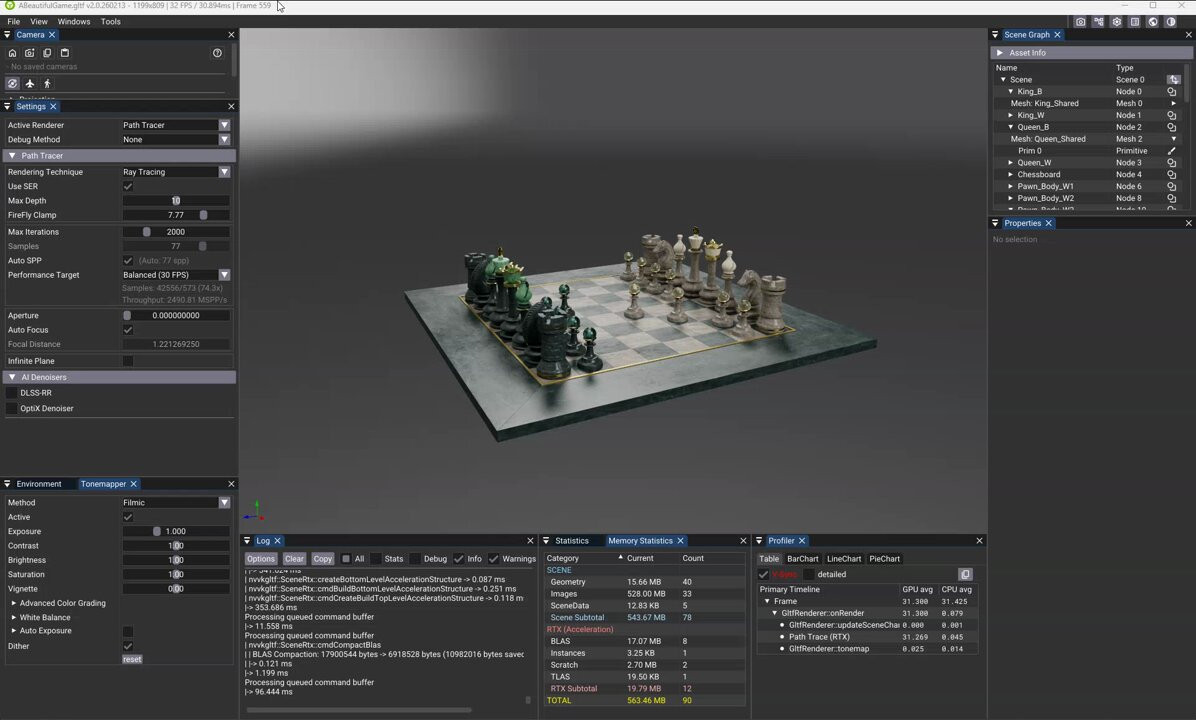Screen dimensions: 1196x720
Task: Expand the Asset Info section
Action: coord(1092,53)
